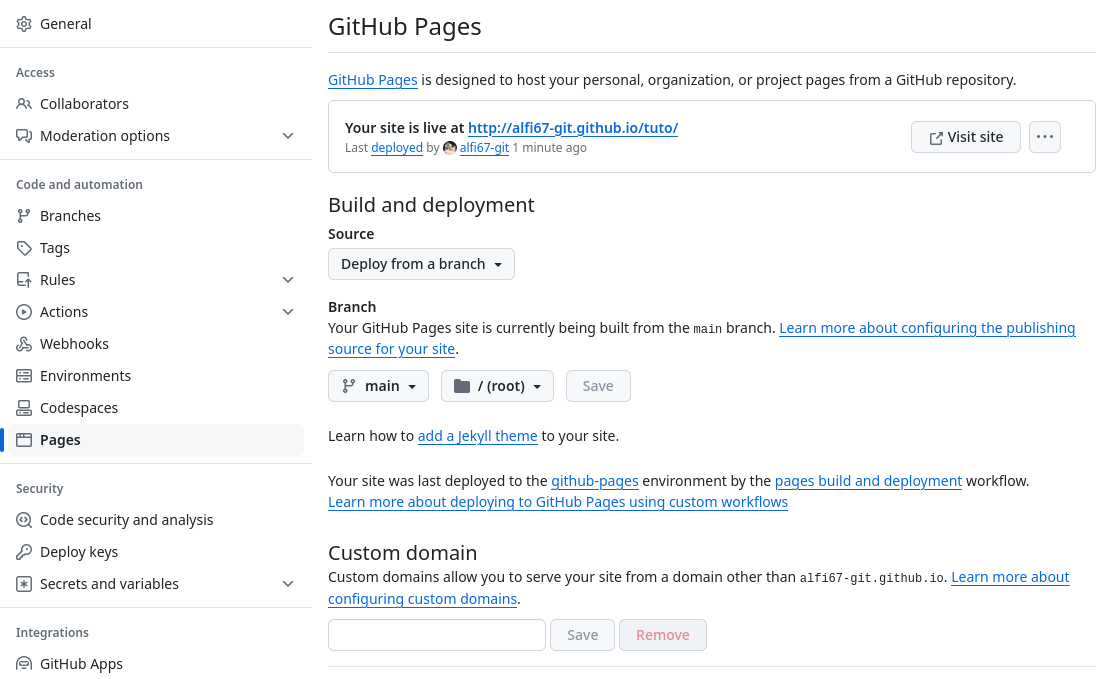Click the alfi67-git avatar image

[450, 148]
